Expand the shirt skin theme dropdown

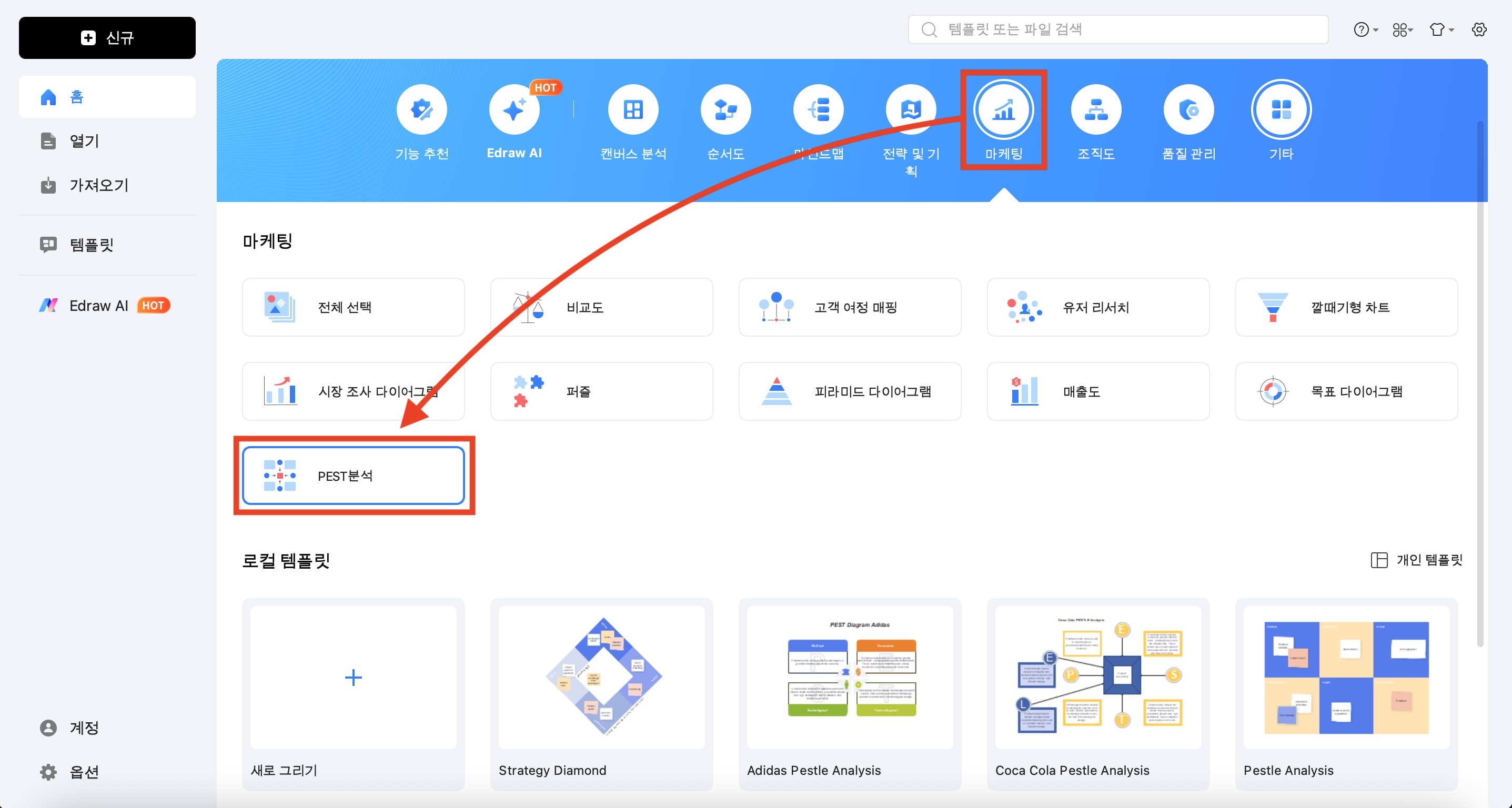tap(1441, 29)
